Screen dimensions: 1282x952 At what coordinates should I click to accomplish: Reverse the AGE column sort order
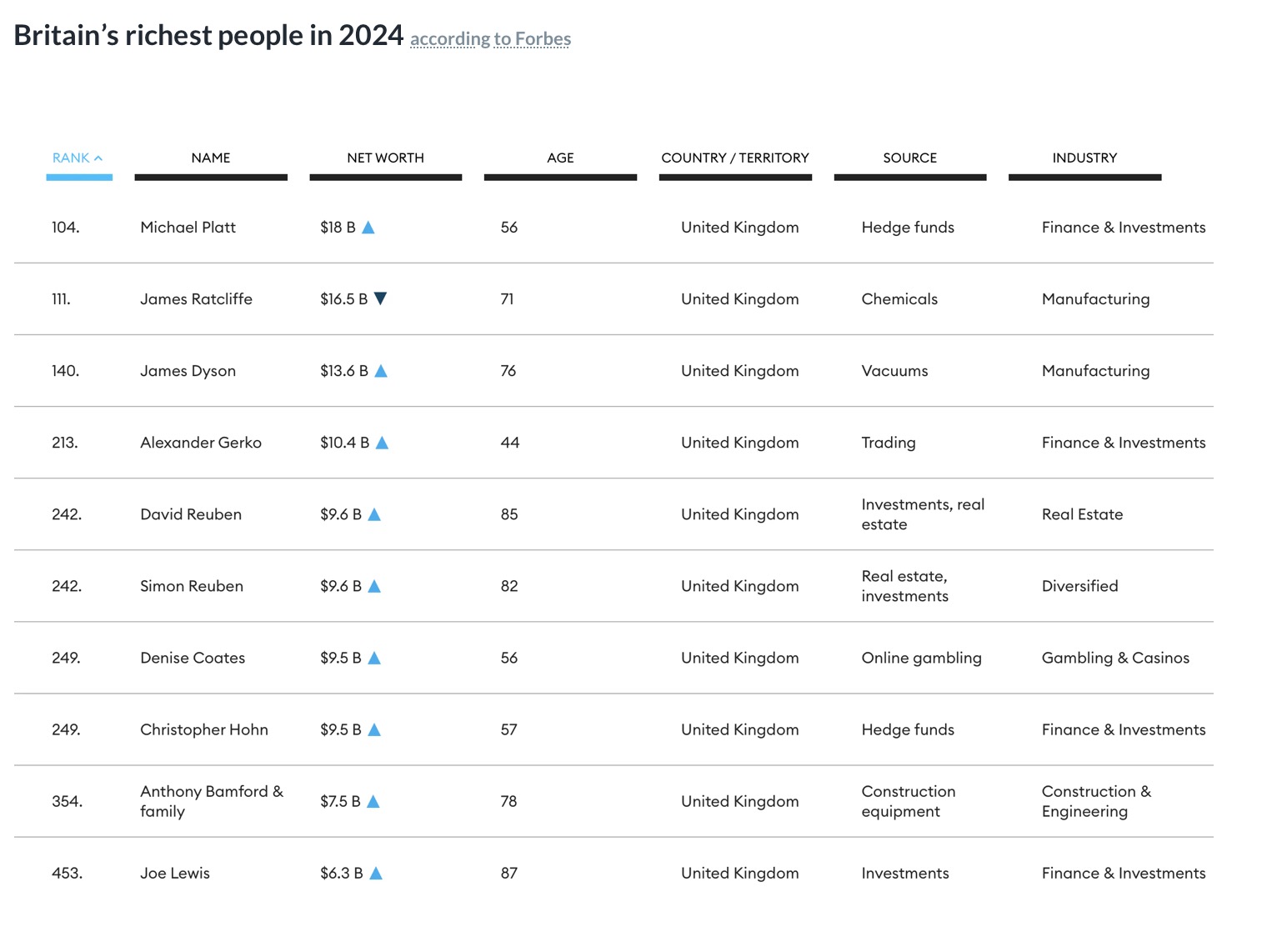click(560, 157)
